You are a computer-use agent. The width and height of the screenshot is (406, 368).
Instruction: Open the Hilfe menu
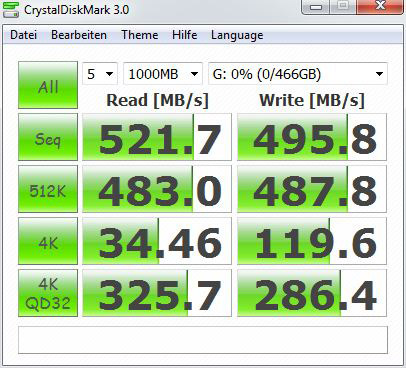184,35
